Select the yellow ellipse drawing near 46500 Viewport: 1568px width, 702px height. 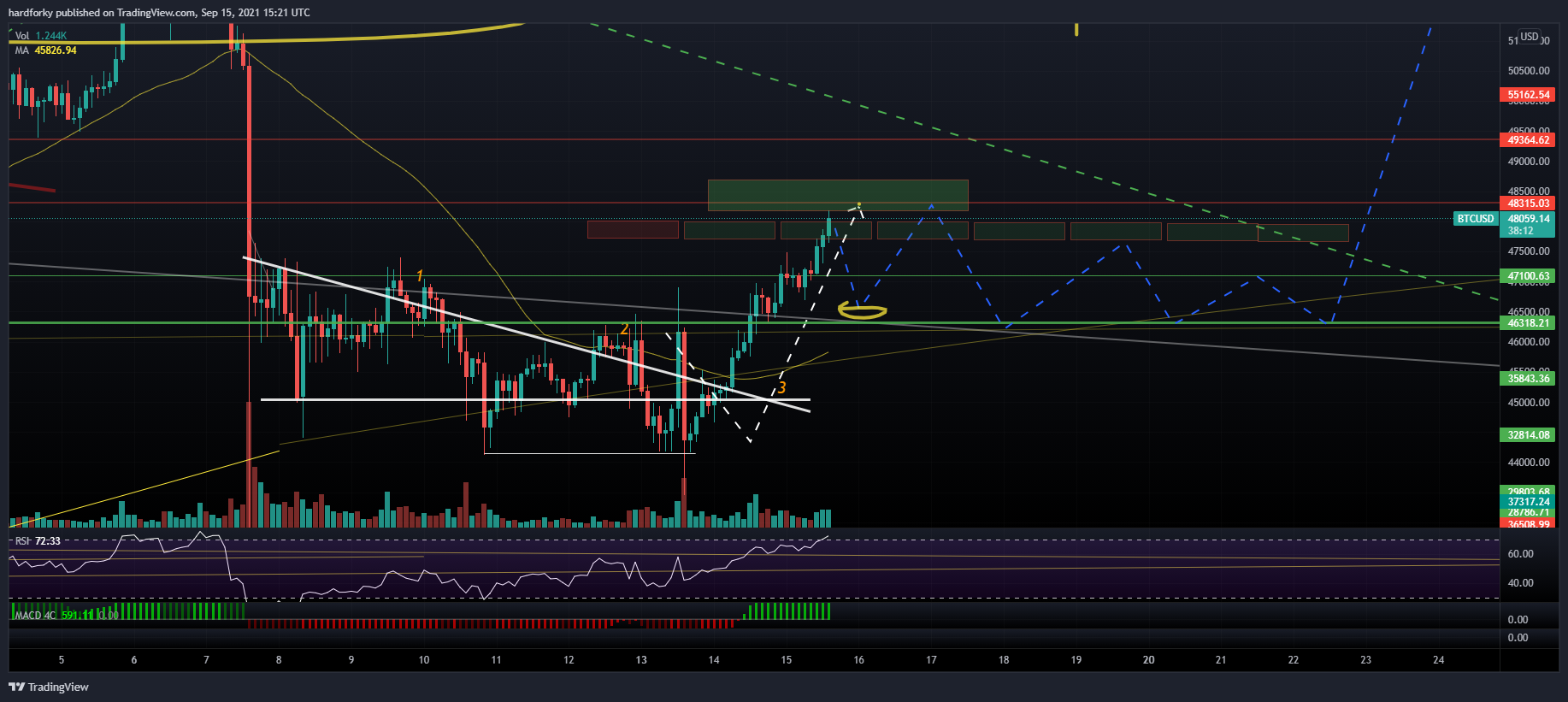tap(862, 311)
